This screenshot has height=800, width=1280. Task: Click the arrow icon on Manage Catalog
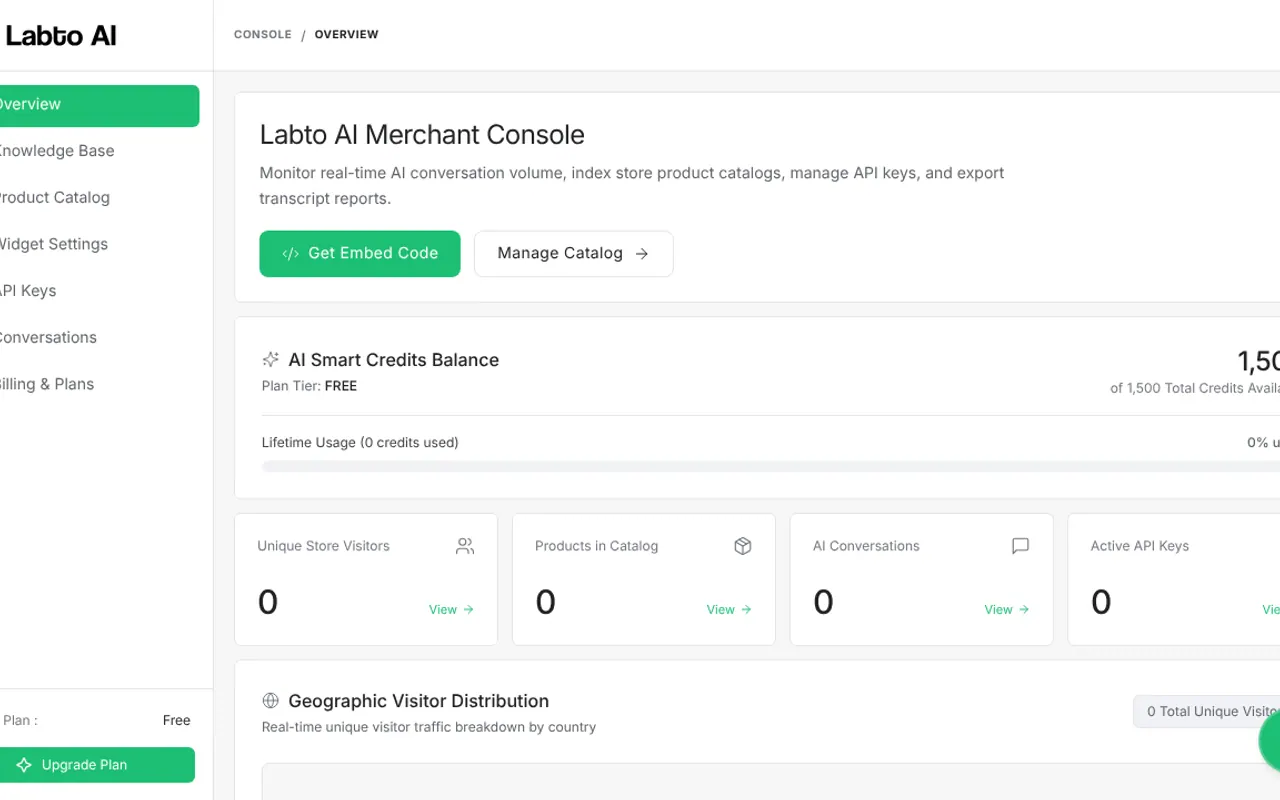point(642,254)
